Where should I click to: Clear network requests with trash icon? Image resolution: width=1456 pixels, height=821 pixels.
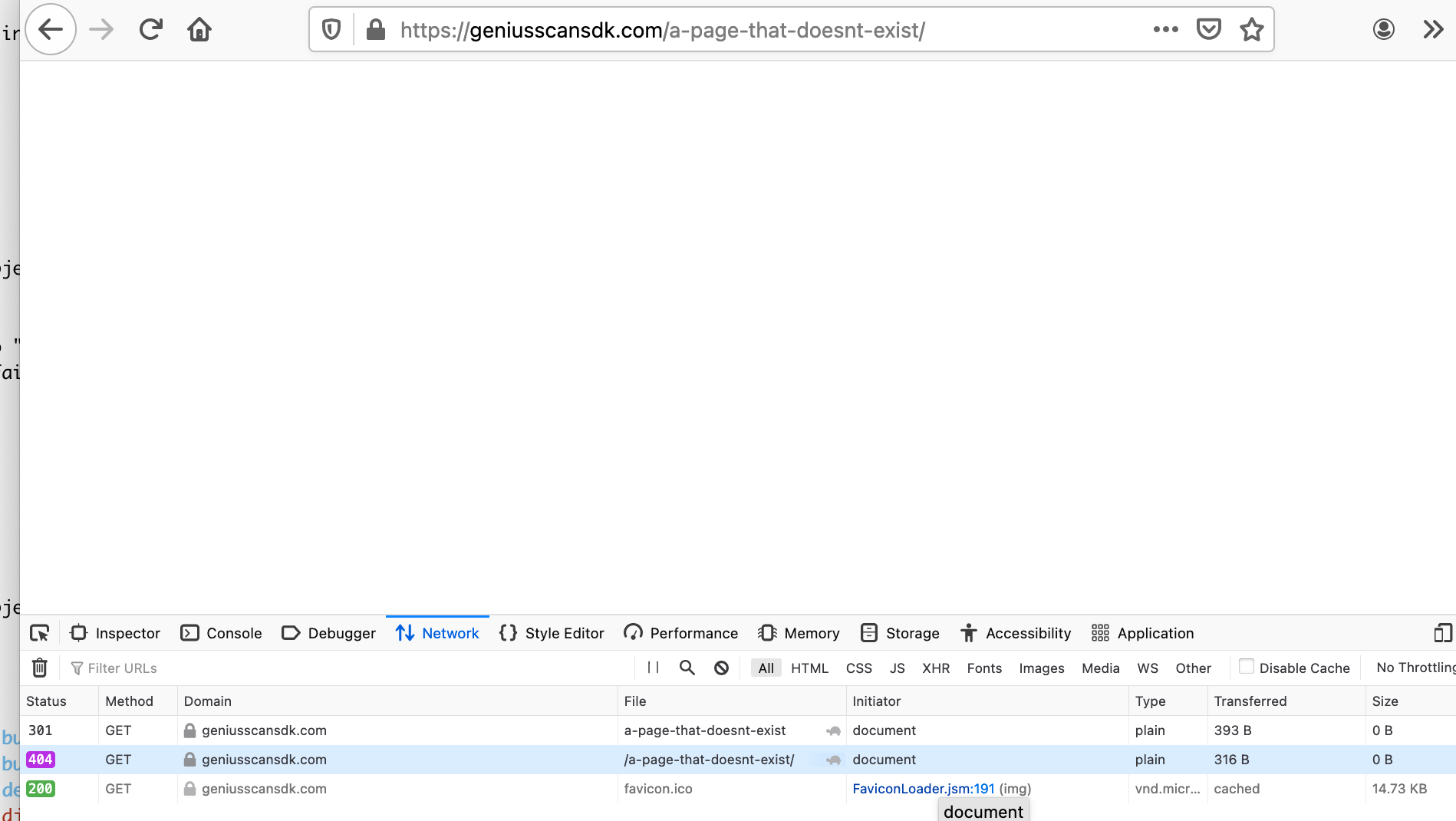click(40, 668)
